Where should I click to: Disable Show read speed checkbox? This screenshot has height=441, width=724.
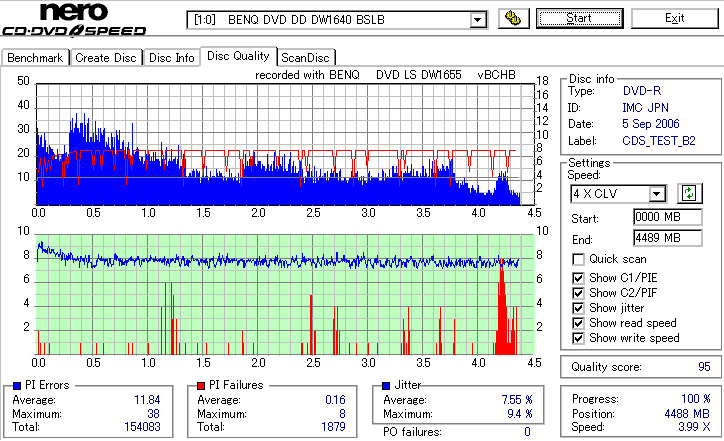(578, 323)
